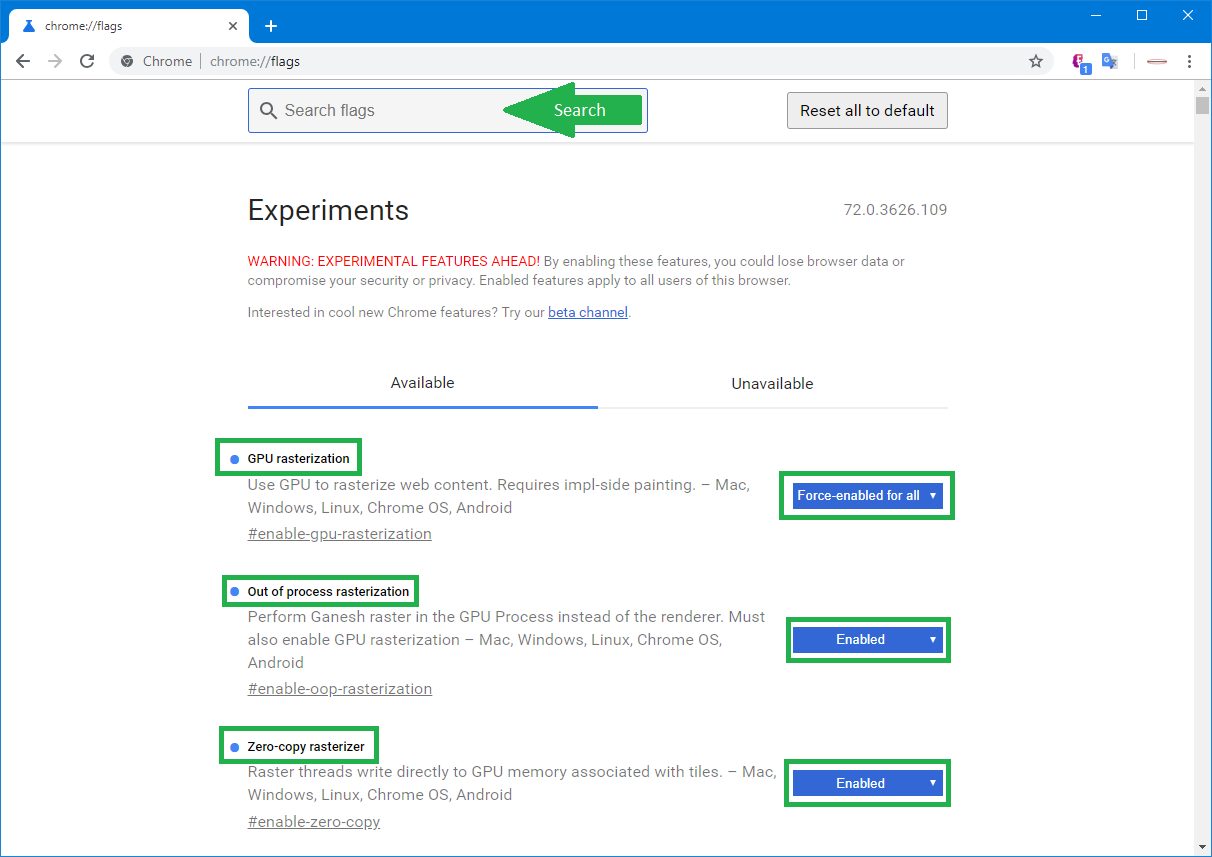
Task: Reload the chrome://flags page
Action: [87, 61]
